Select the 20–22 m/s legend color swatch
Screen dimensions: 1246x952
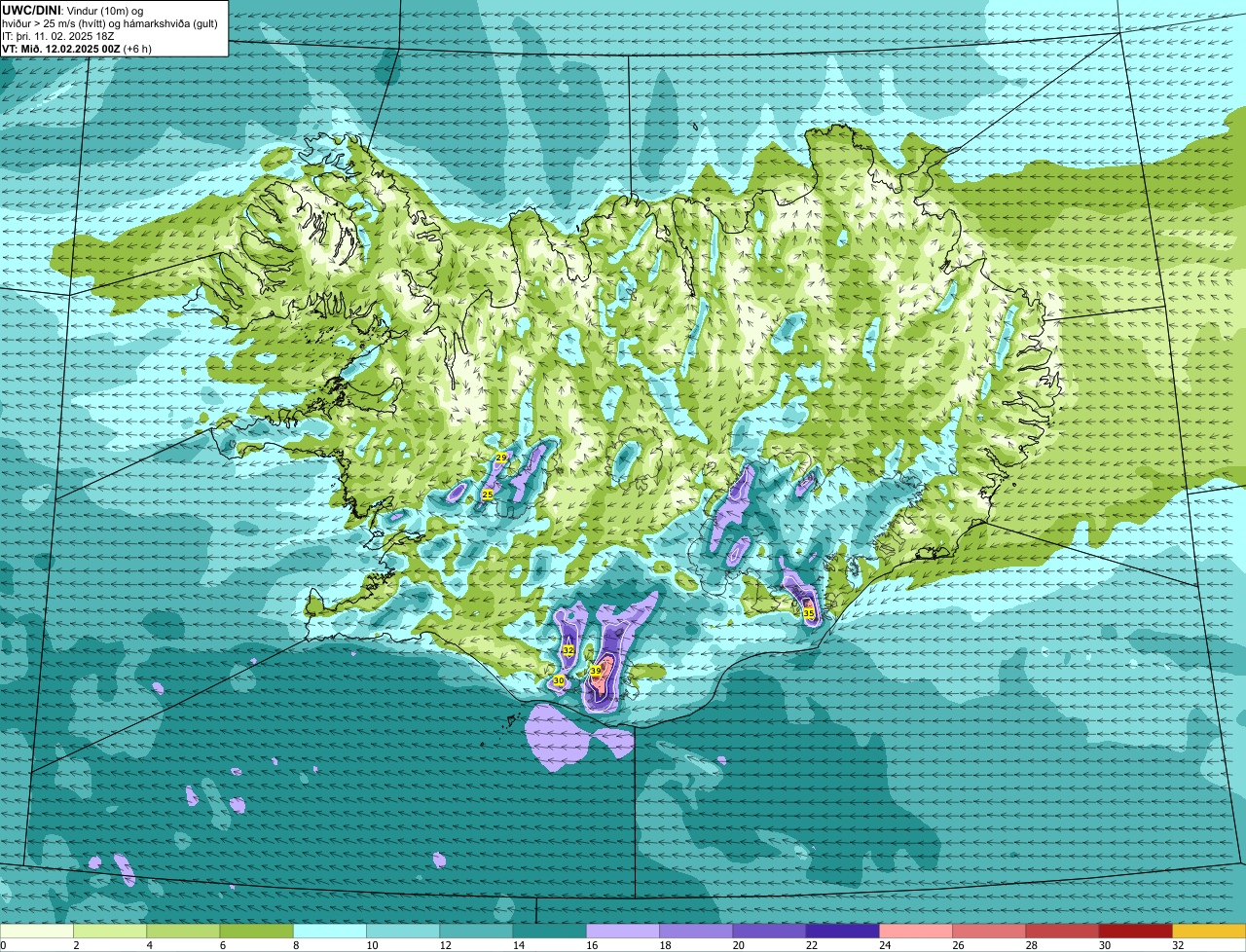(x=770, y=931)
